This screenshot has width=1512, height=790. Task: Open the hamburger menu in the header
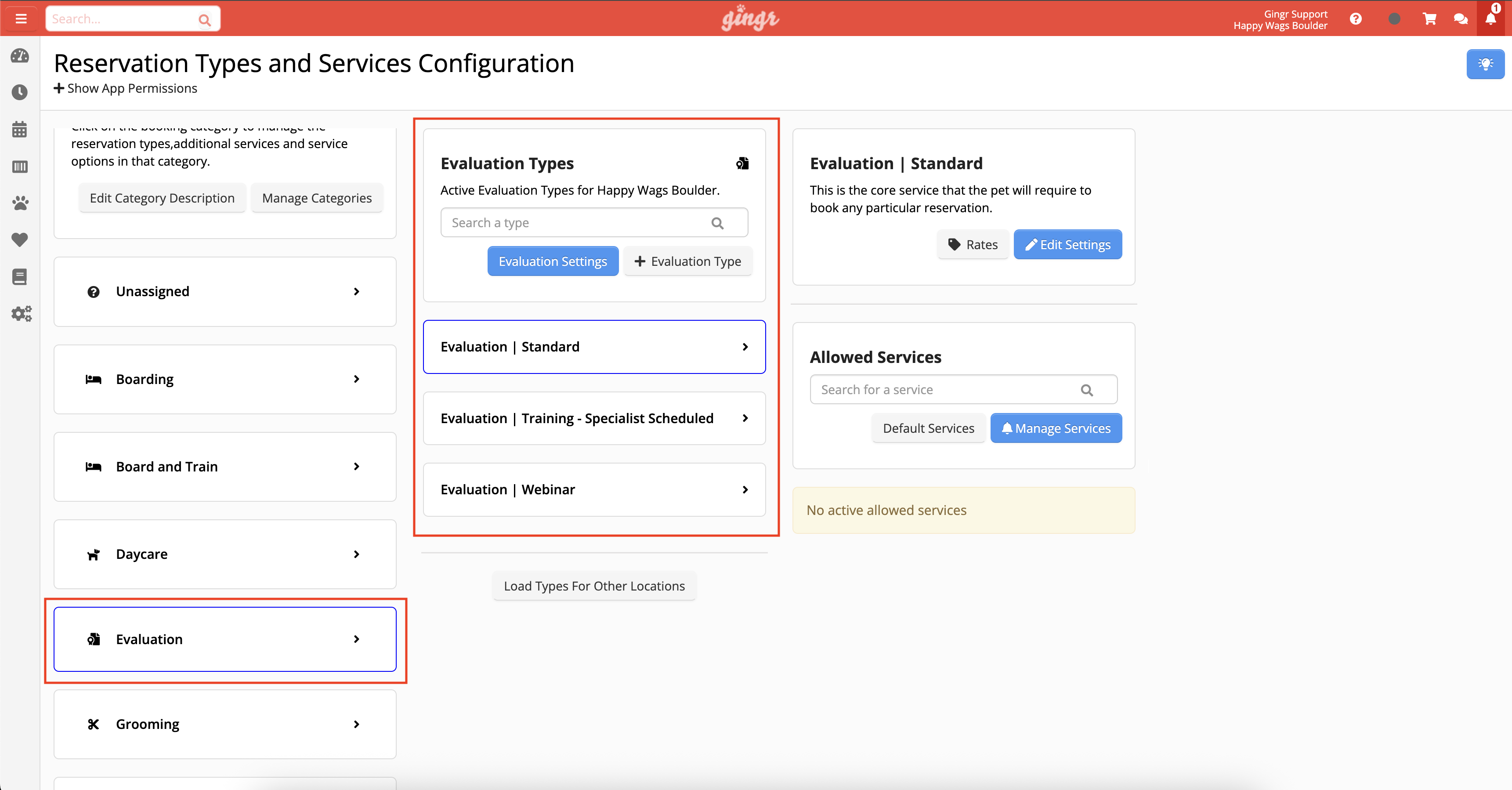point(21,19)
